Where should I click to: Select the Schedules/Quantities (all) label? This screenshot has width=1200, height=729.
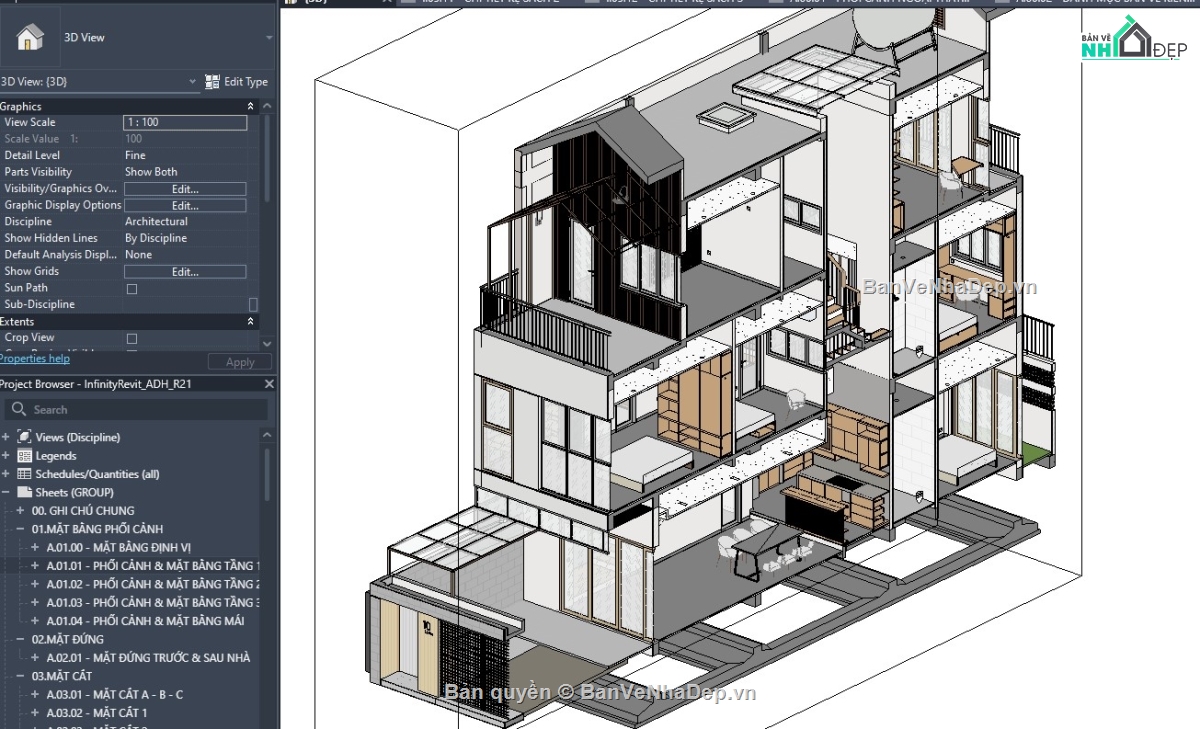point(97,474)
